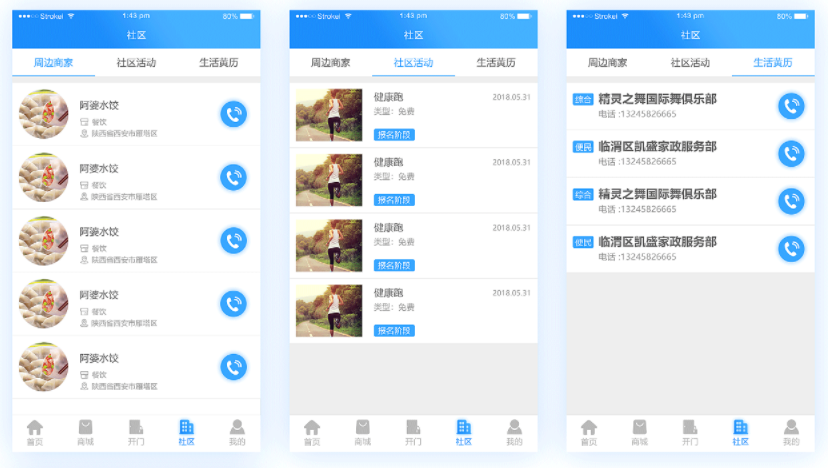This screenshot has width=828, height=468.
Task: Click the first 综合 tag label
Action: tap(583, 99)
